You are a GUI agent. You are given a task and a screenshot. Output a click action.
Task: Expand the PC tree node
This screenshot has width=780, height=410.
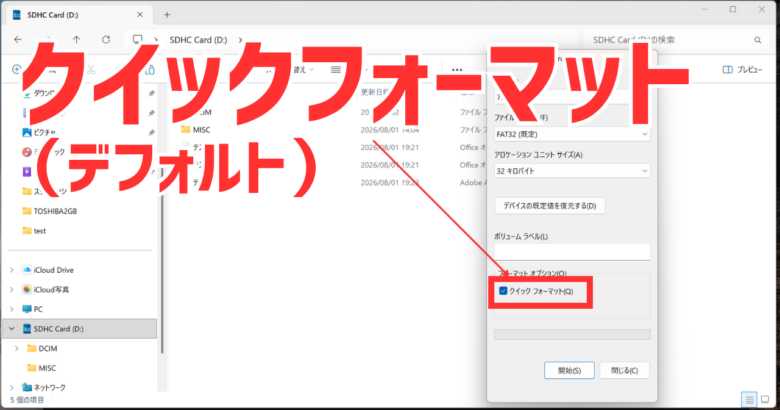(12, 309)
